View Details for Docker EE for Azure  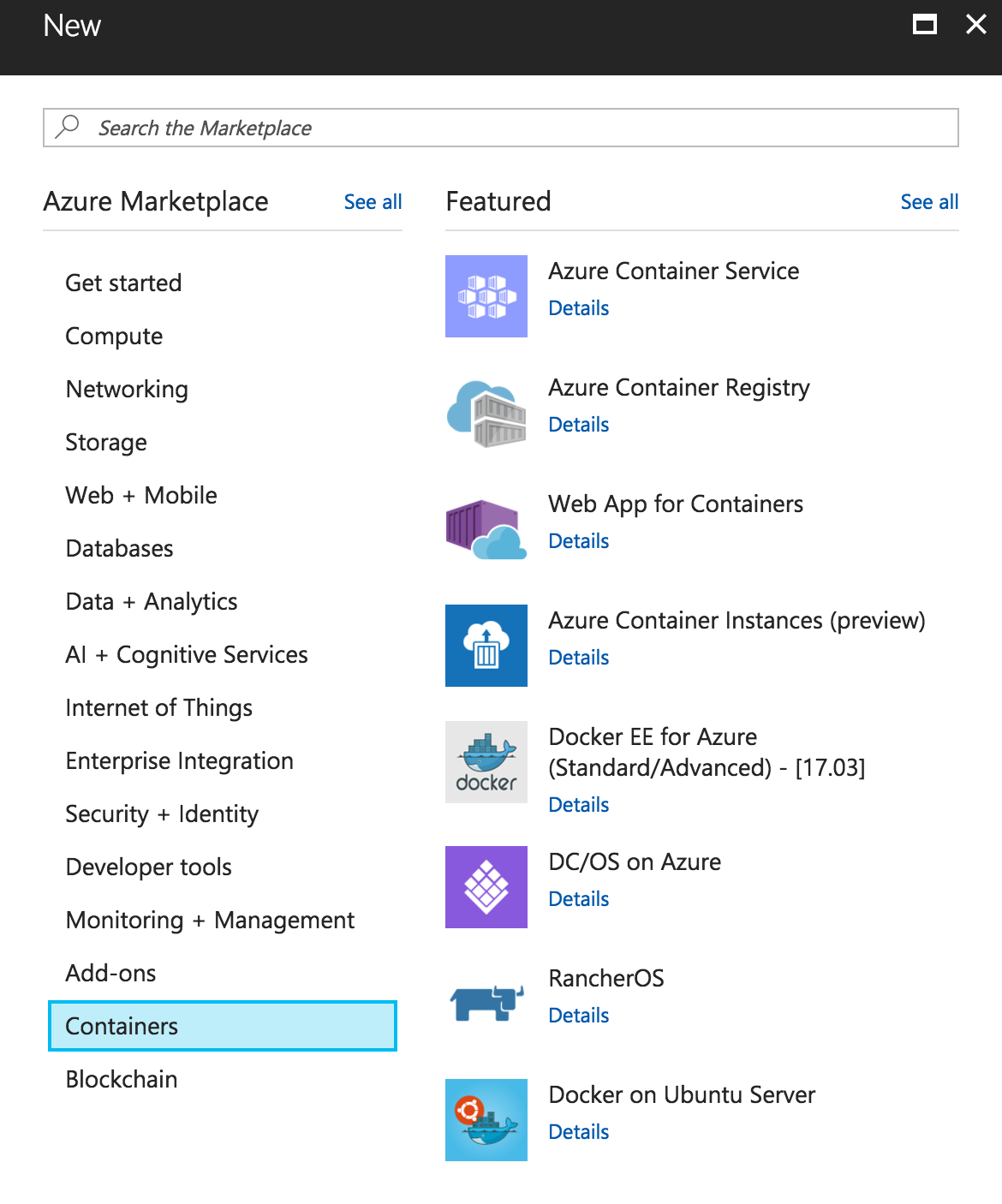[579, 805]
